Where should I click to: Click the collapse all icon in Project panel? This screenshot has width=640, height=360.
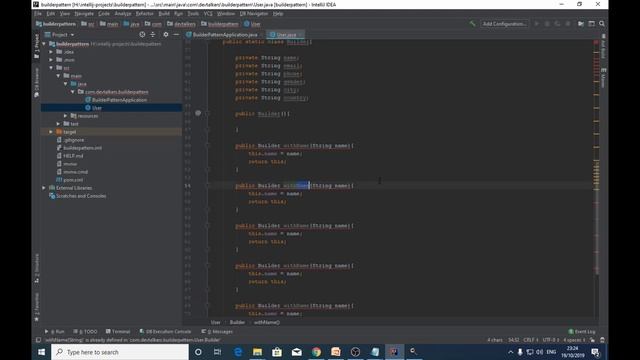pyautogui.click(x=153, y=35)
